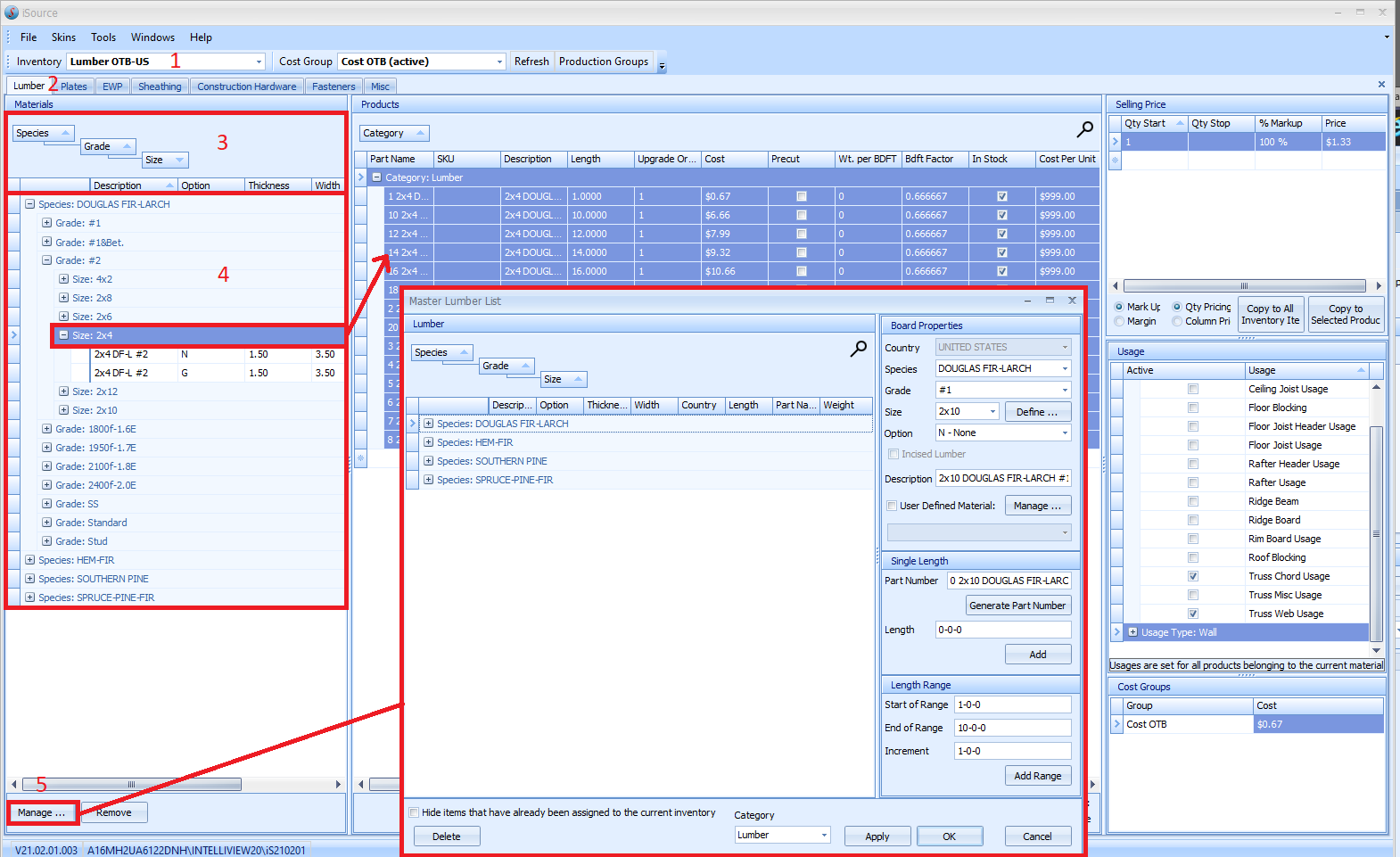Click the Start of Range input field

point(1012,705)
